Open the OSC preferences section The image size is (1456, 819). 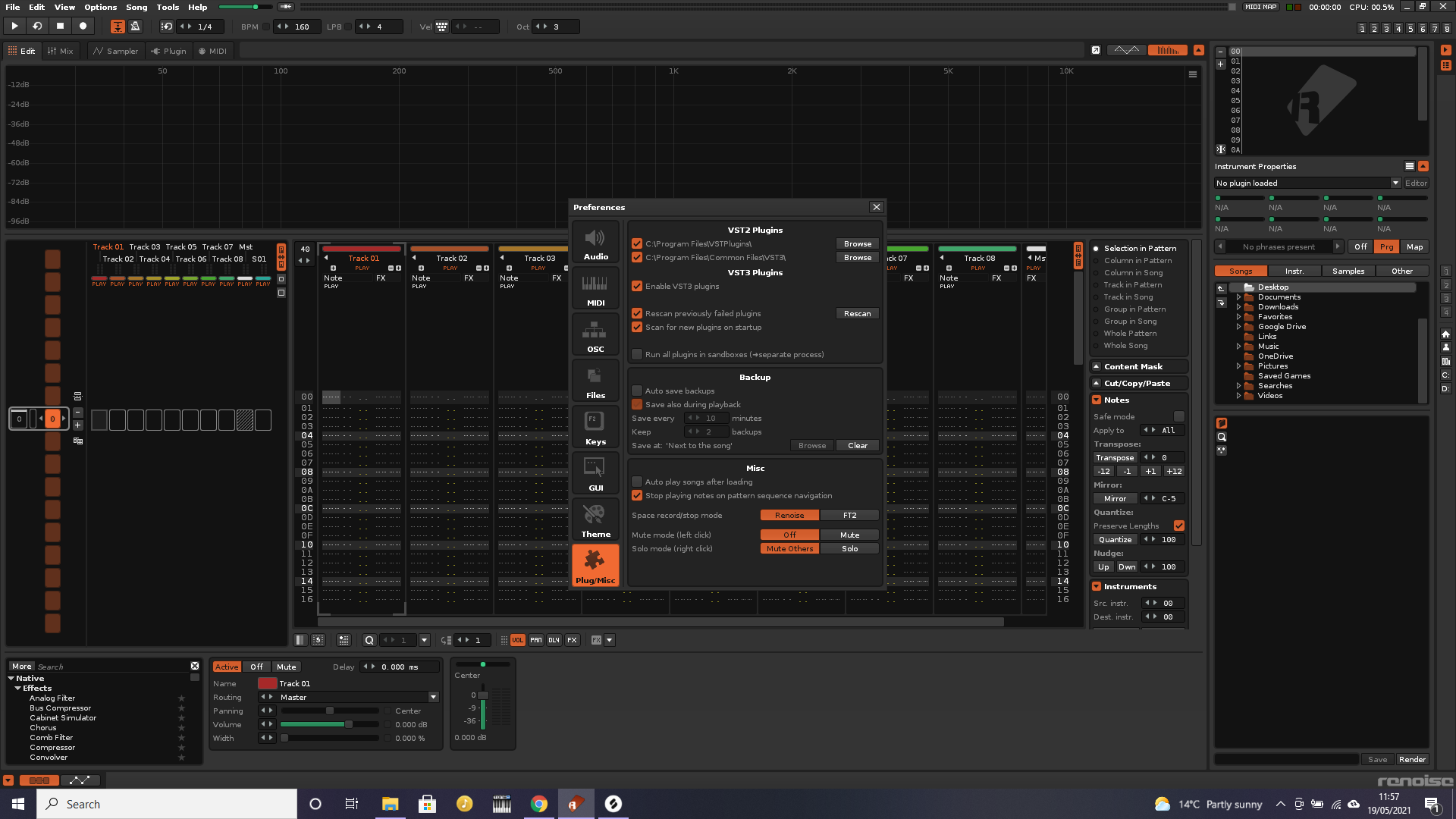point(595,335)
